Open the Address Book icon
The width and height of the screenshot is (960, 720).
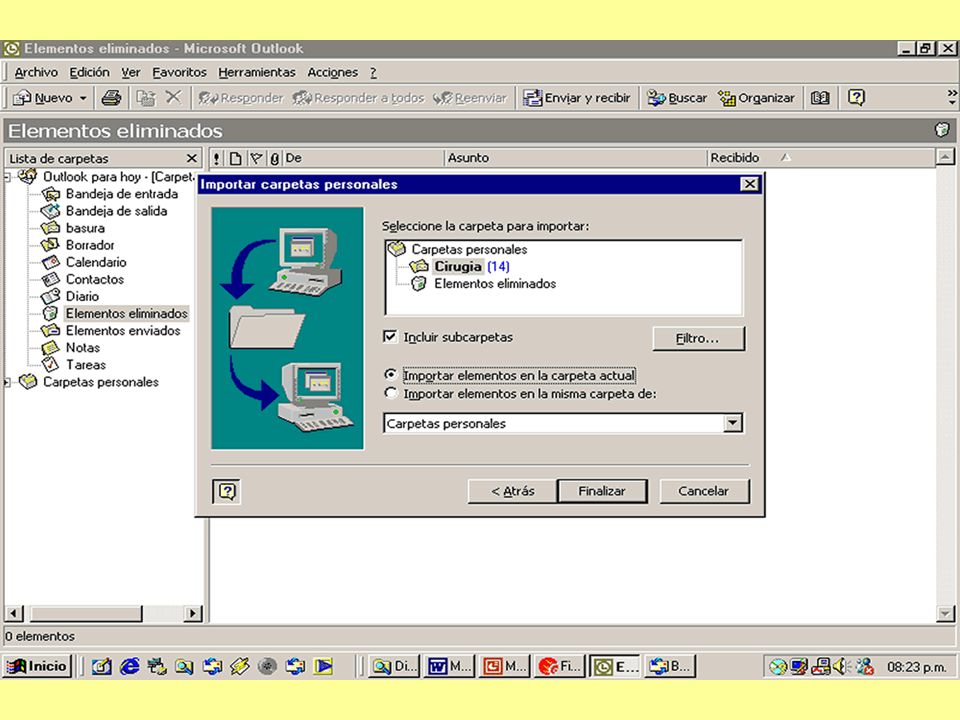(820, 97)
